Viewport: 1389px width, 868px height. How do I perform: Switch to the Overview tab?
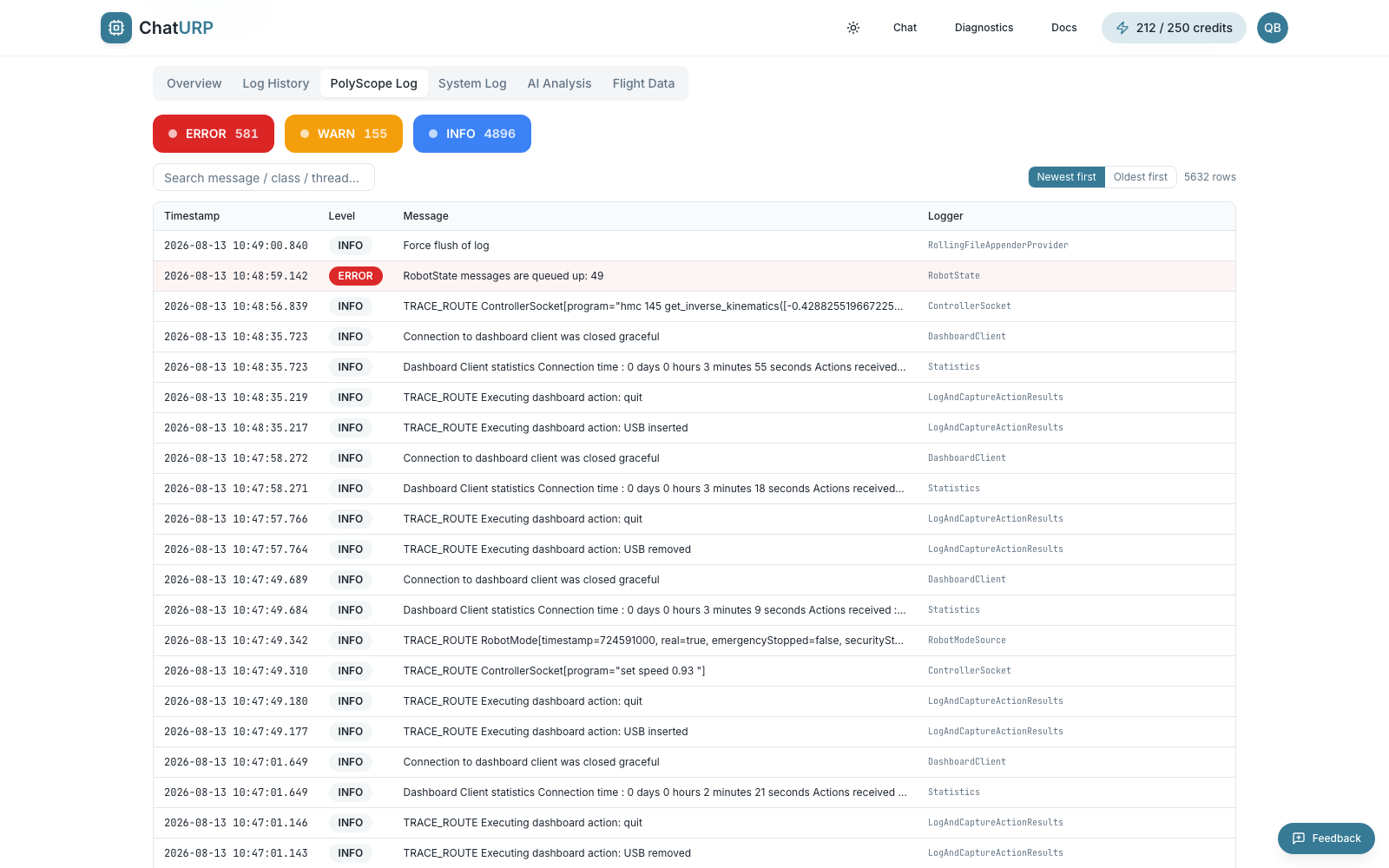point(194,83)
